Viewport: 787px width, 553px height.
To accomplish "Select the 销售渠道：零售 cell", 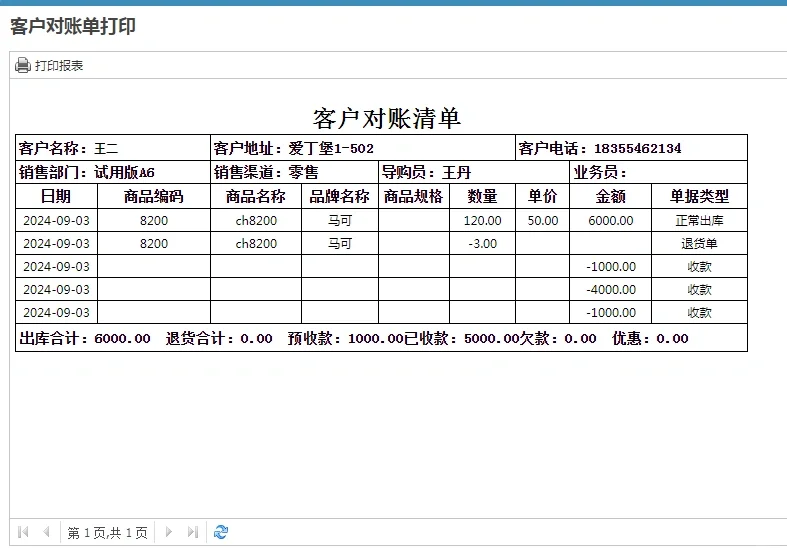I will coord(294,172).
